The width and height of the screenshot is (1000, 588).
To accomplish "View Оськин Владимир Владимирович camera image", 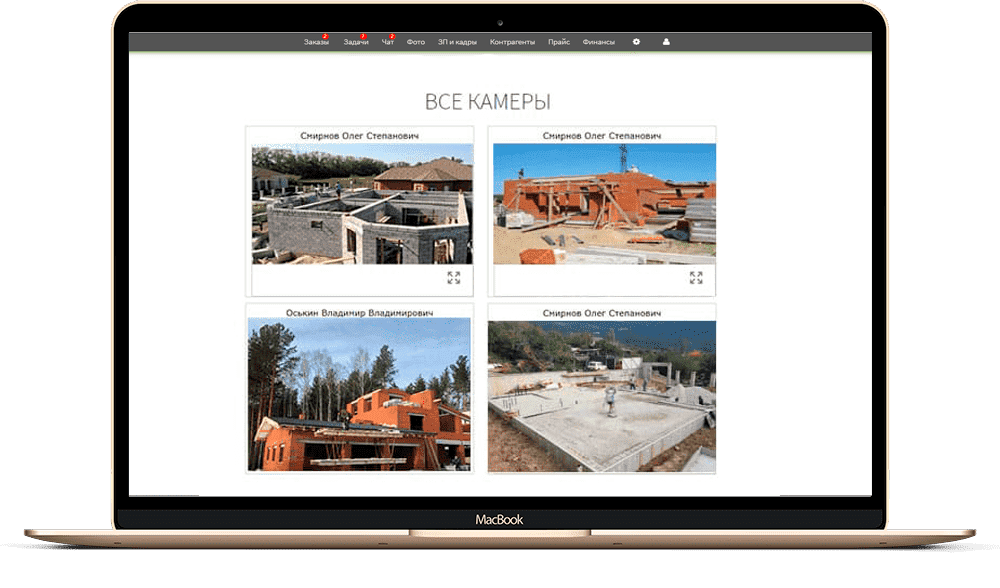I will 358,395.
